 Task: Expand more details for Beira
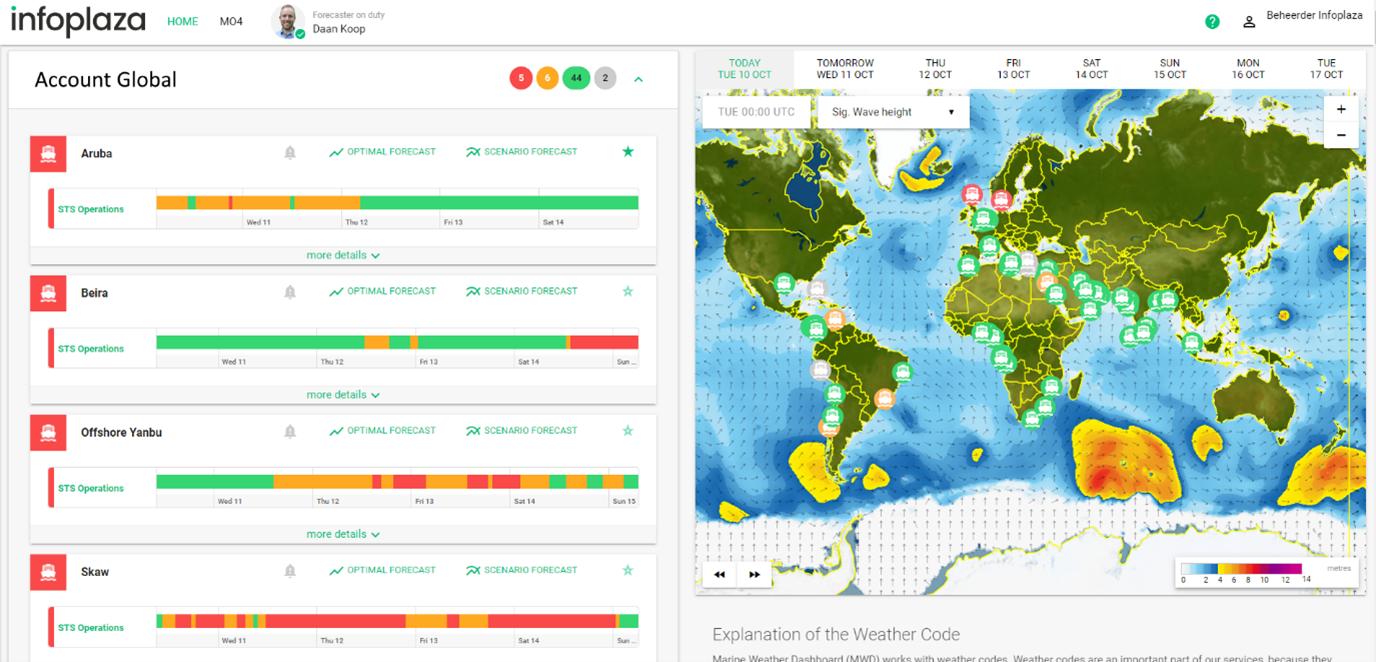pyautogui.click(x=343, y=395)
